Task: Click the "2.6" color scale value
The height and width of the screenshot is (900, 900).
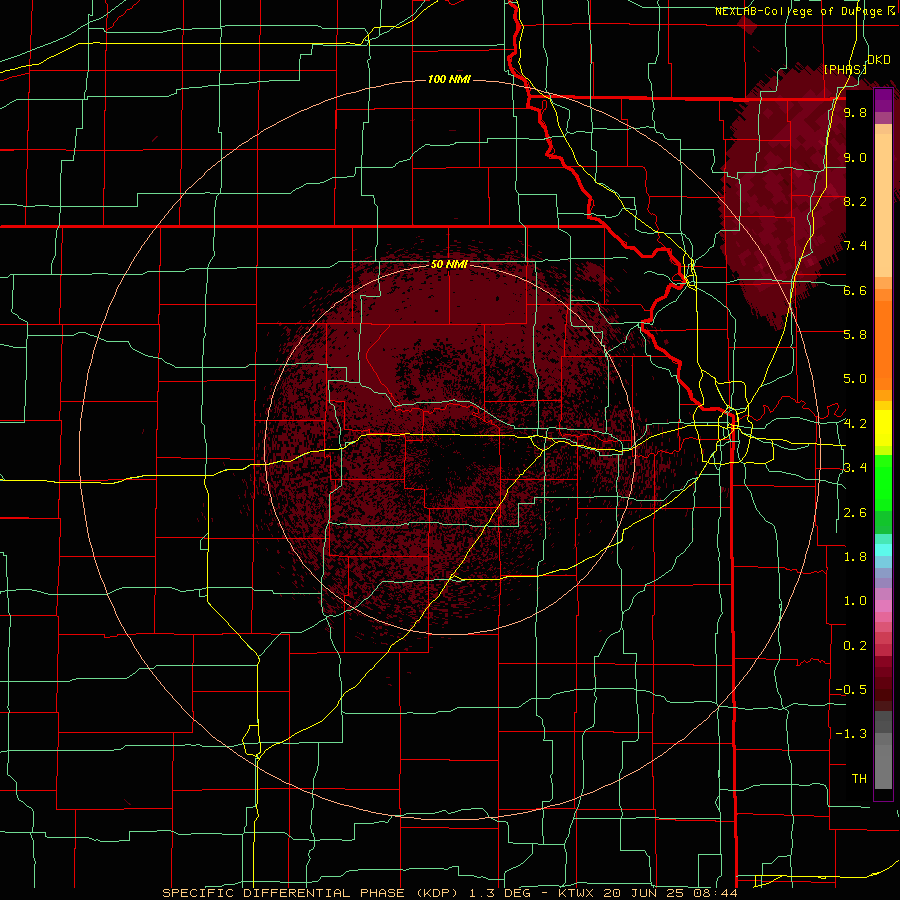Action: pyautogui.click(x=855, y=513)
